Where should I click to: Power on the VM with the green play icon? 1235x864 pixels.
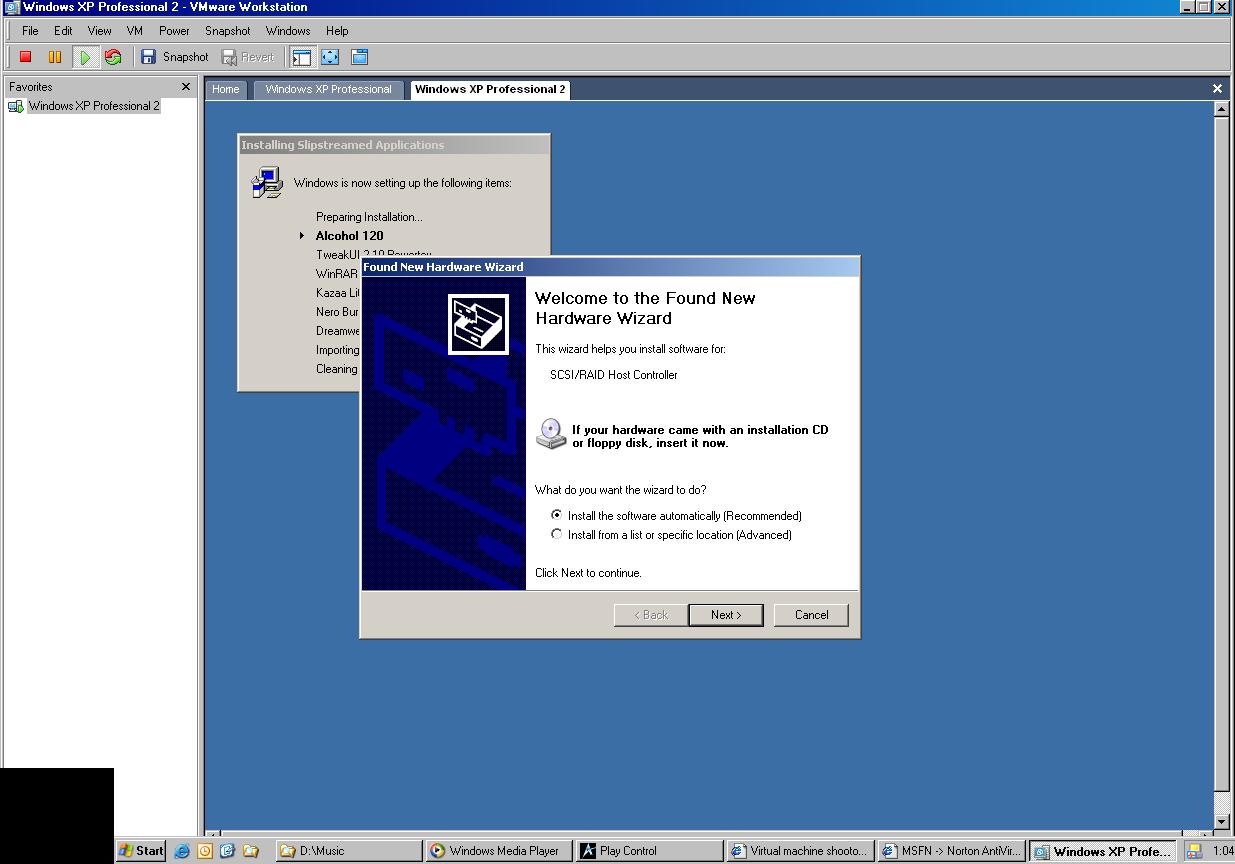(85, 57)
